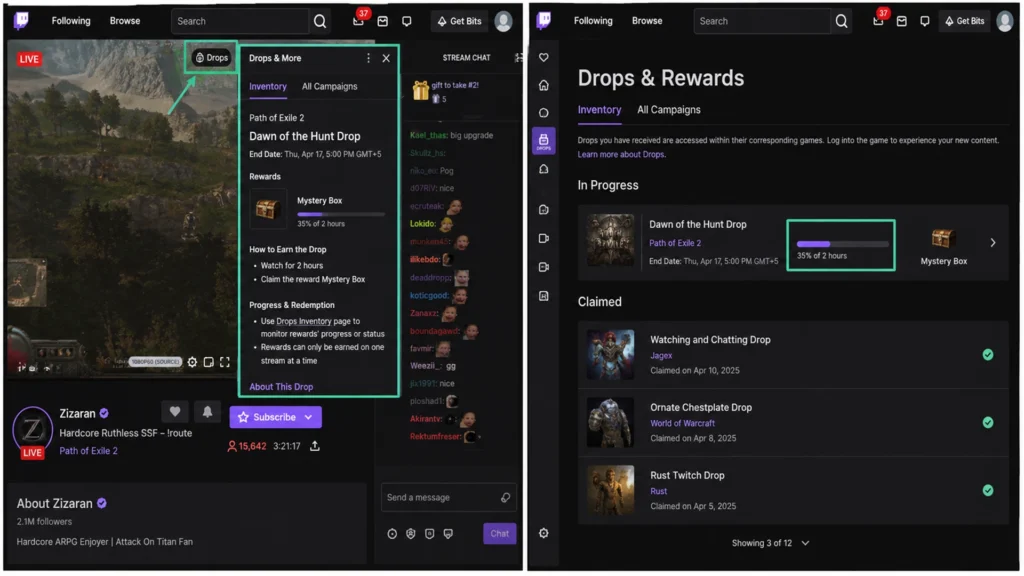
Task: Expand the Subscribe button dropdown arrow
Action: click(308, 417)
